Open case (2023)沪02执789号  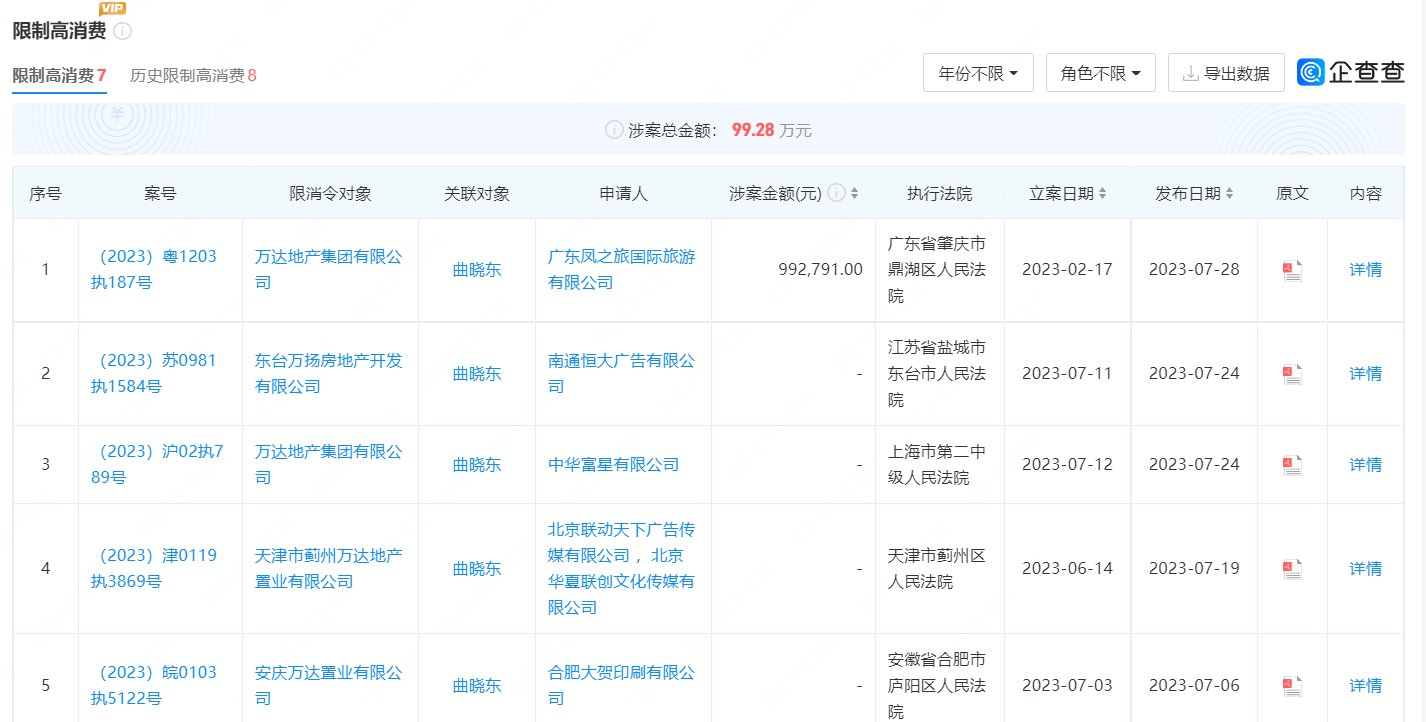tap(157, 464)
